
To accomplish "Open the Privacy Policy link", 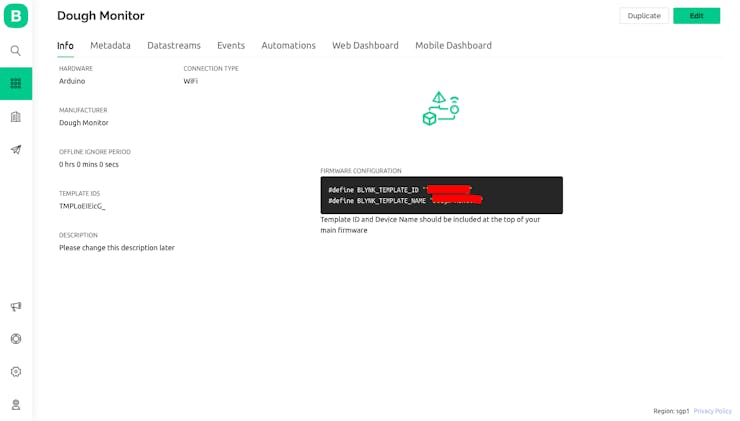I will pyautogui.click(x=712, y=411).
